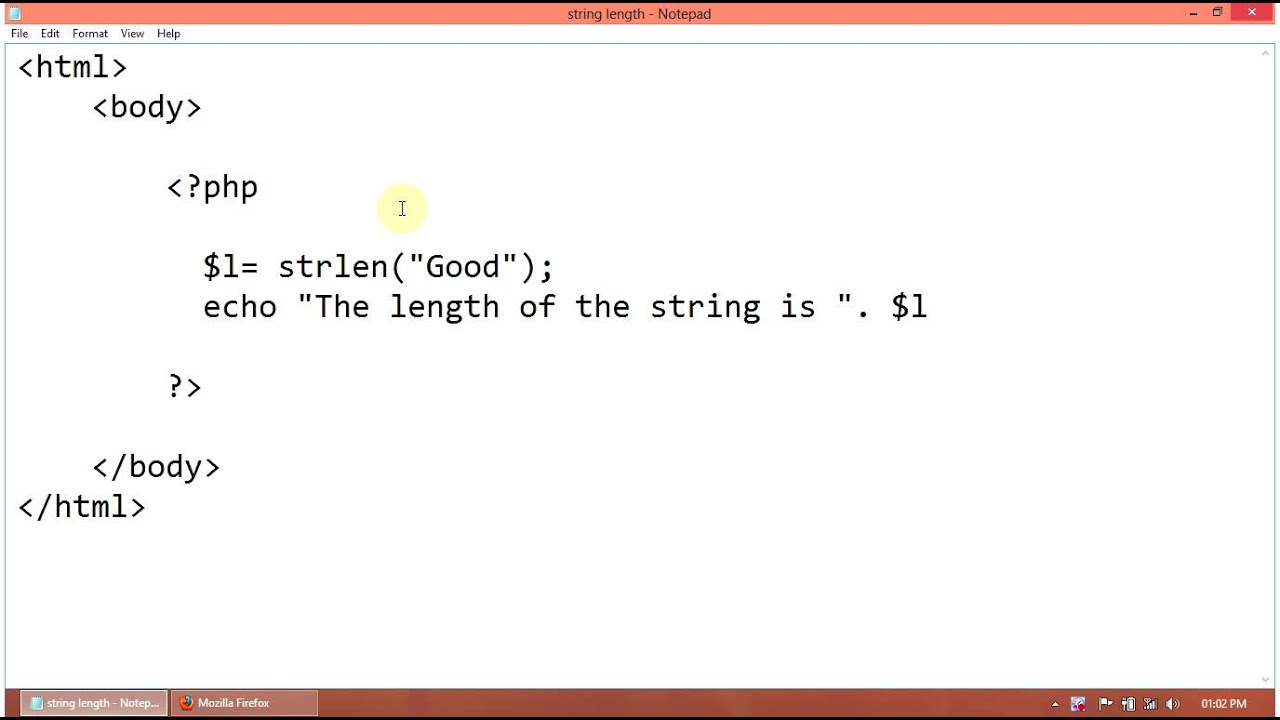This screenshot has height=720, width=1280.
Task: Minimize the Notepad window
Action: [x=1193, y=13]
